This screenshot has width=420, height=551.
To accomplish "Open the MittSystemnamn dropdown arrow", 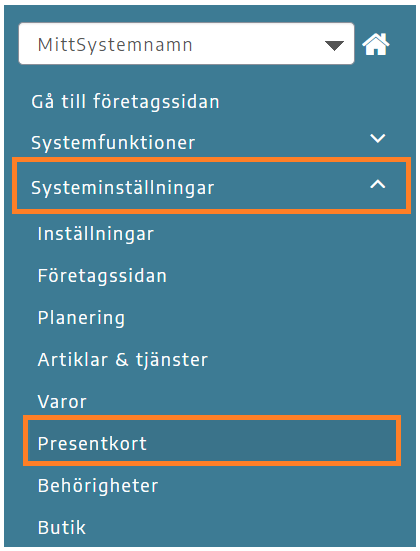I will pyautogui.click(x=334, y=46).
